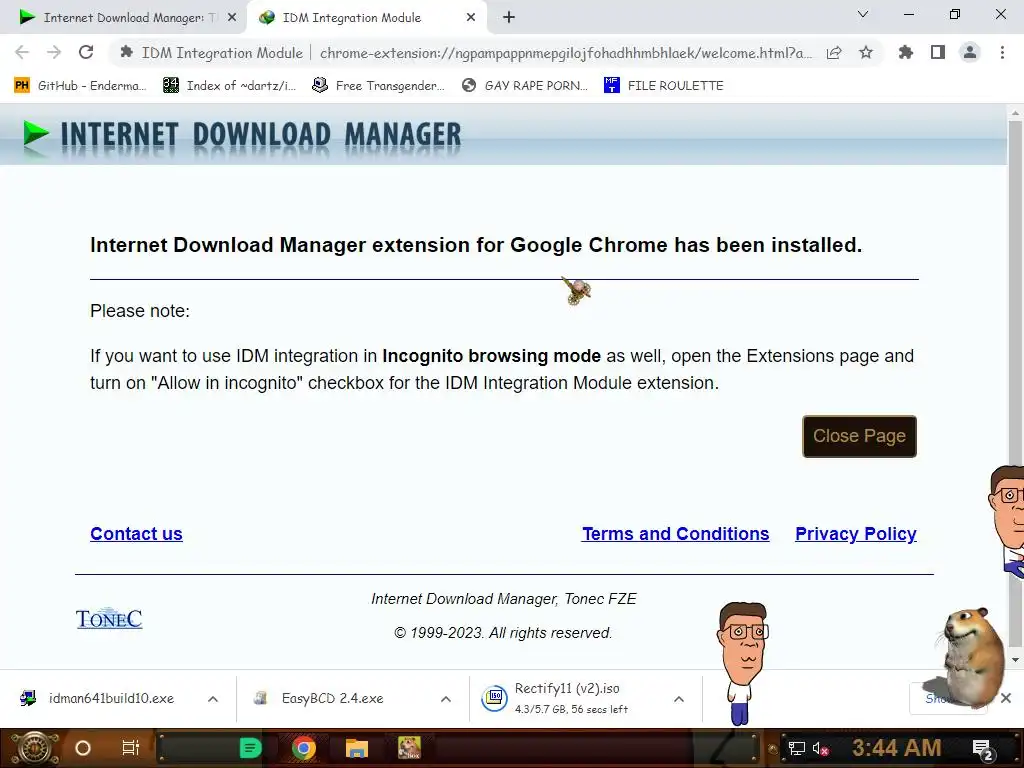Click the 3:44 AM clock
The height and width of the screenshot is (768, 1024).
pos(896,748)
